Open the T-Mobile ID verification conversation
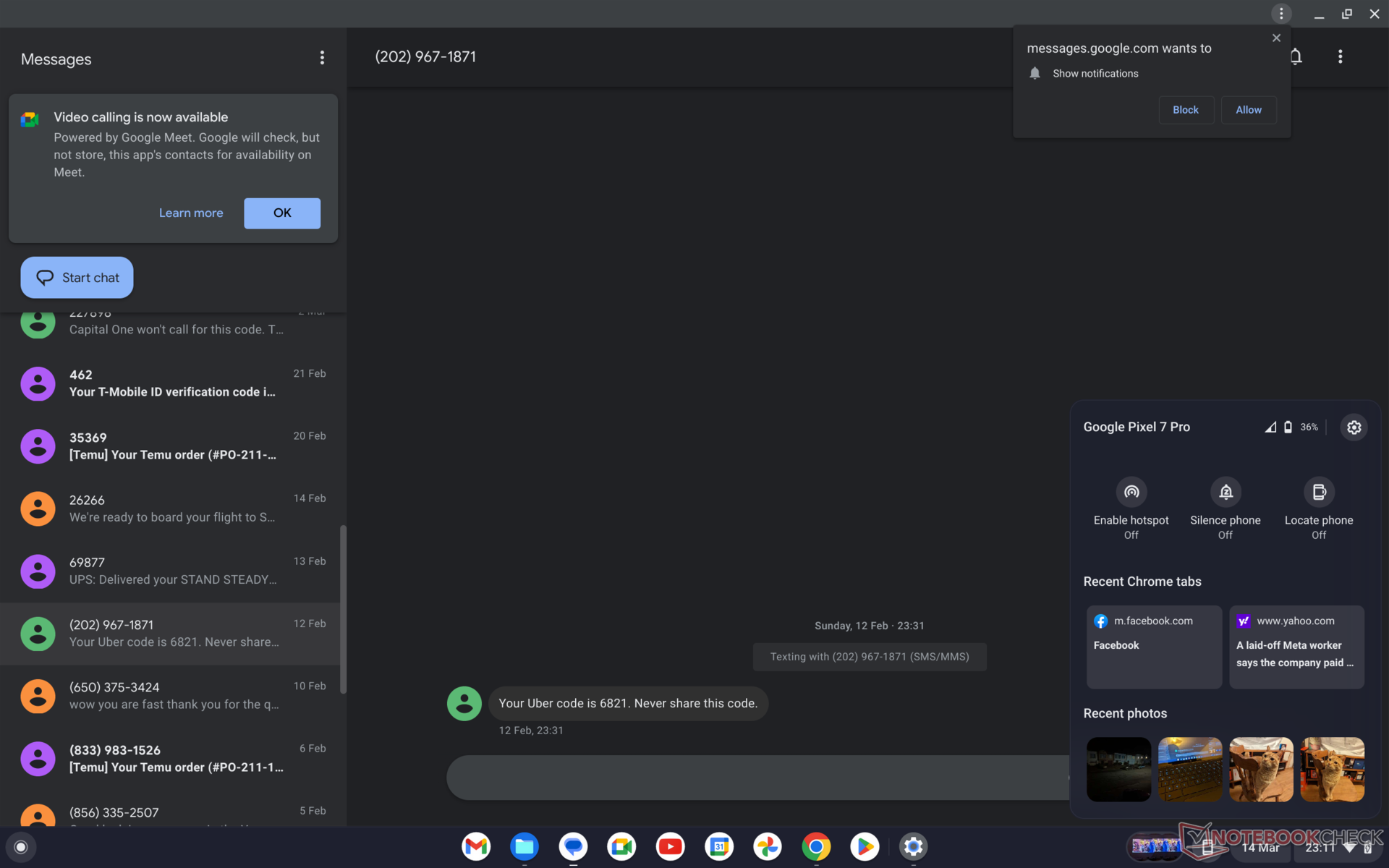1389x868 pixels. 172,383
